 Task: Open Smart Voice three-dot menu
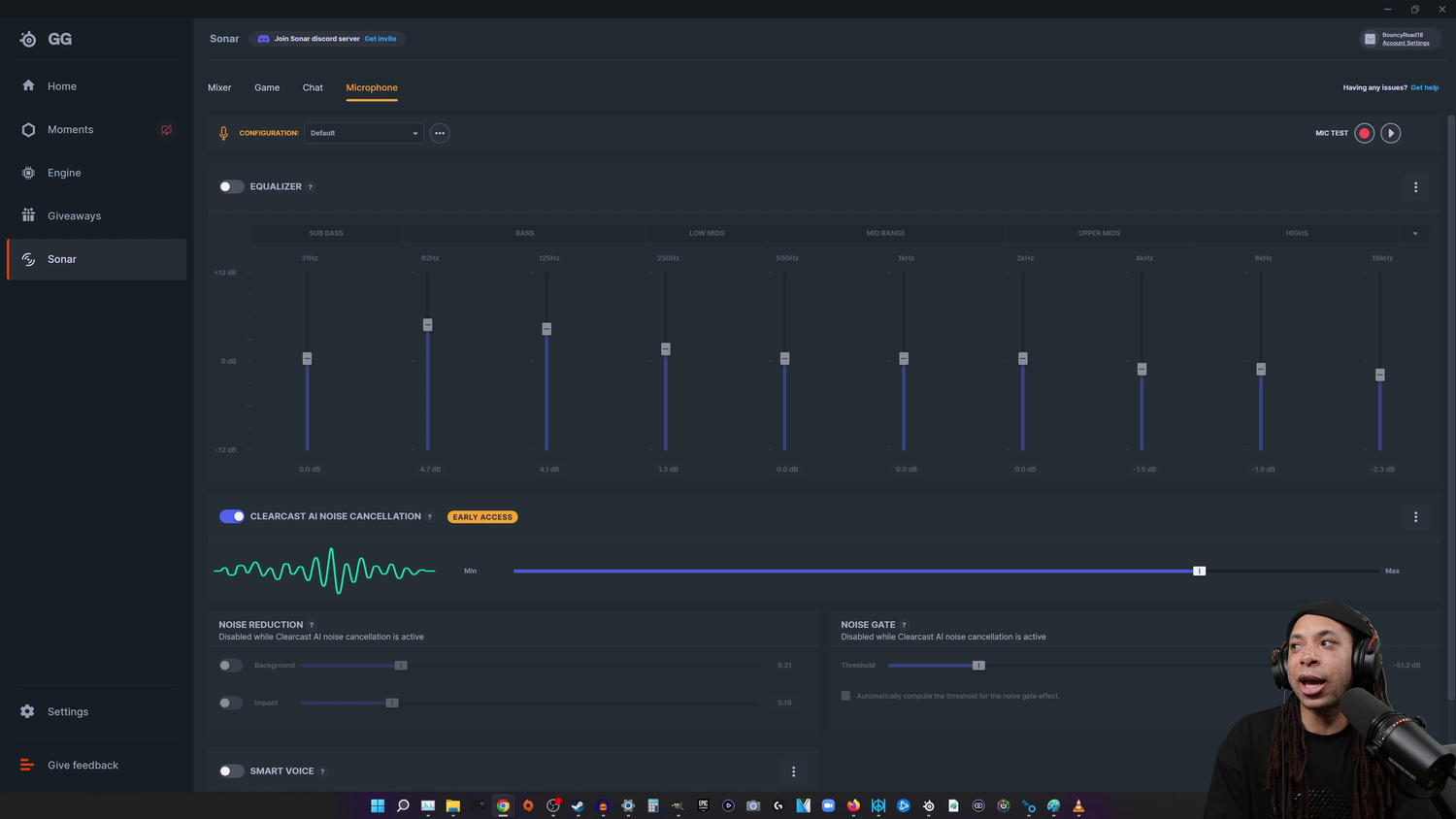[793, 771]
